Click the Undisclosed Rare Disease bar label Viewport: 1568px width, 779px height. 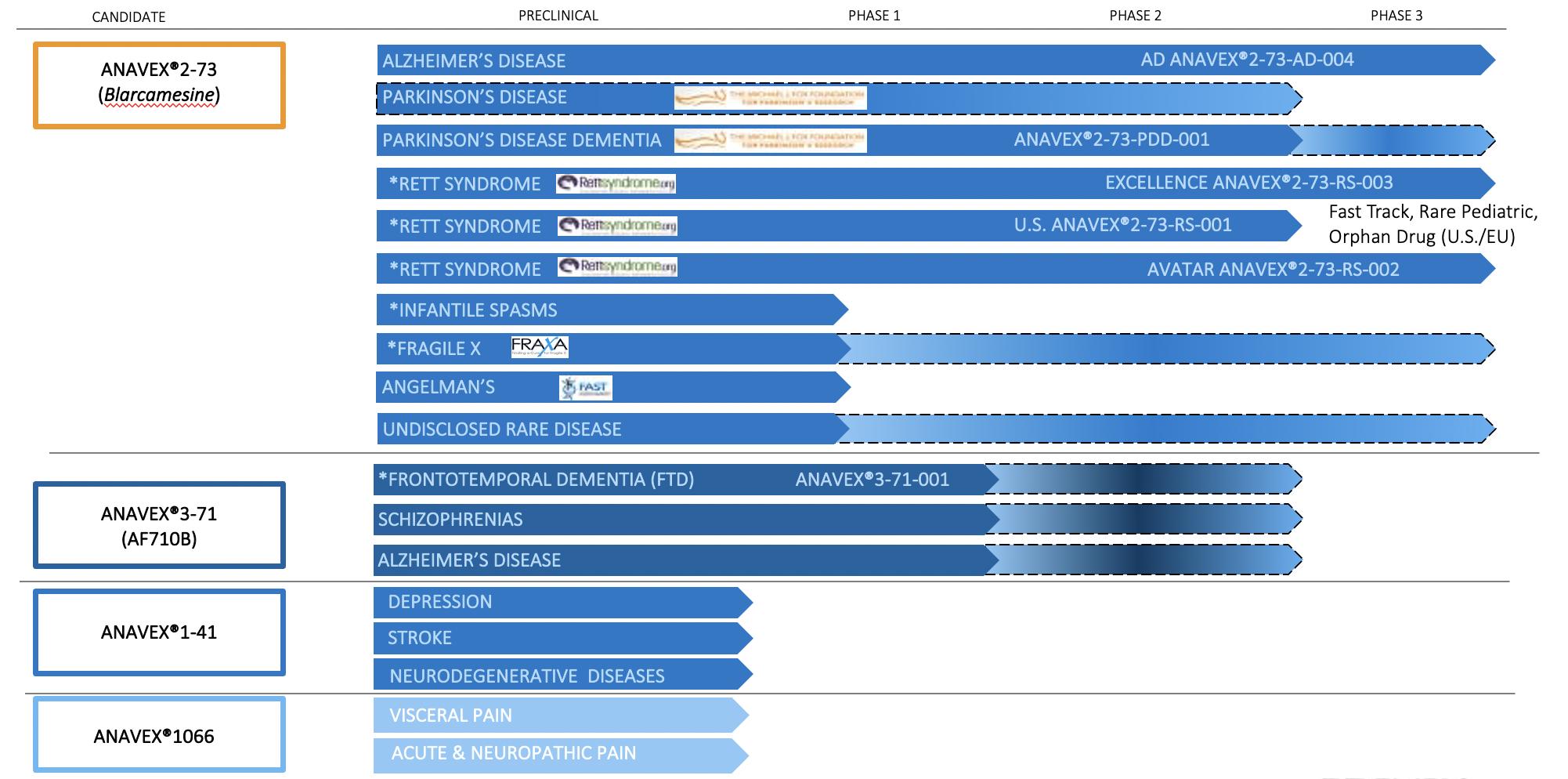[x=501, y=429]
